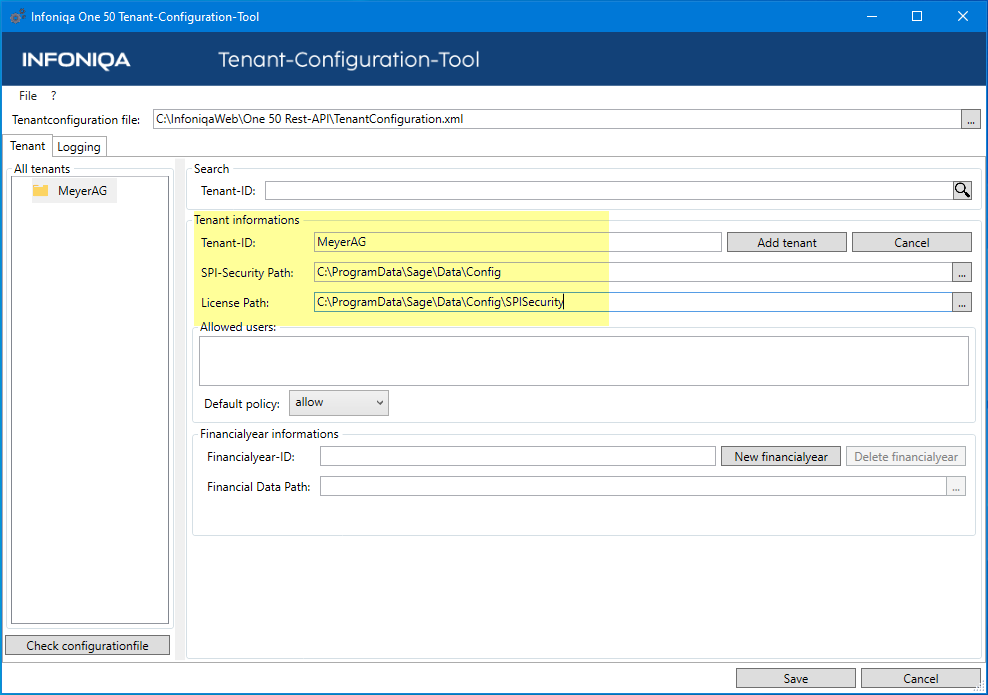Maximize the Tenant-Configuration-Tool window
988x695 pixels.
pos(917,16)
